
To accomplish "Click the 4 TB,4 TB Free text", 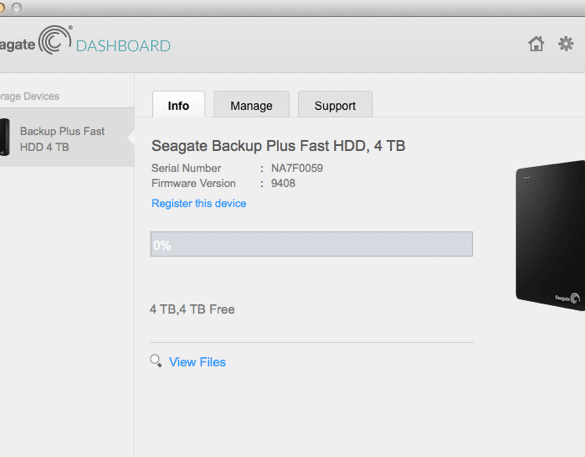I will (x=192, y=309).
